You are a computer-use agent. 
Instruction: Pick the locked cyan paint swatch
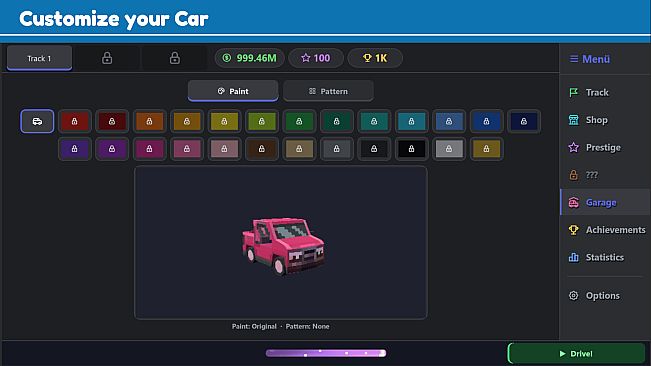tap(411, 121)
